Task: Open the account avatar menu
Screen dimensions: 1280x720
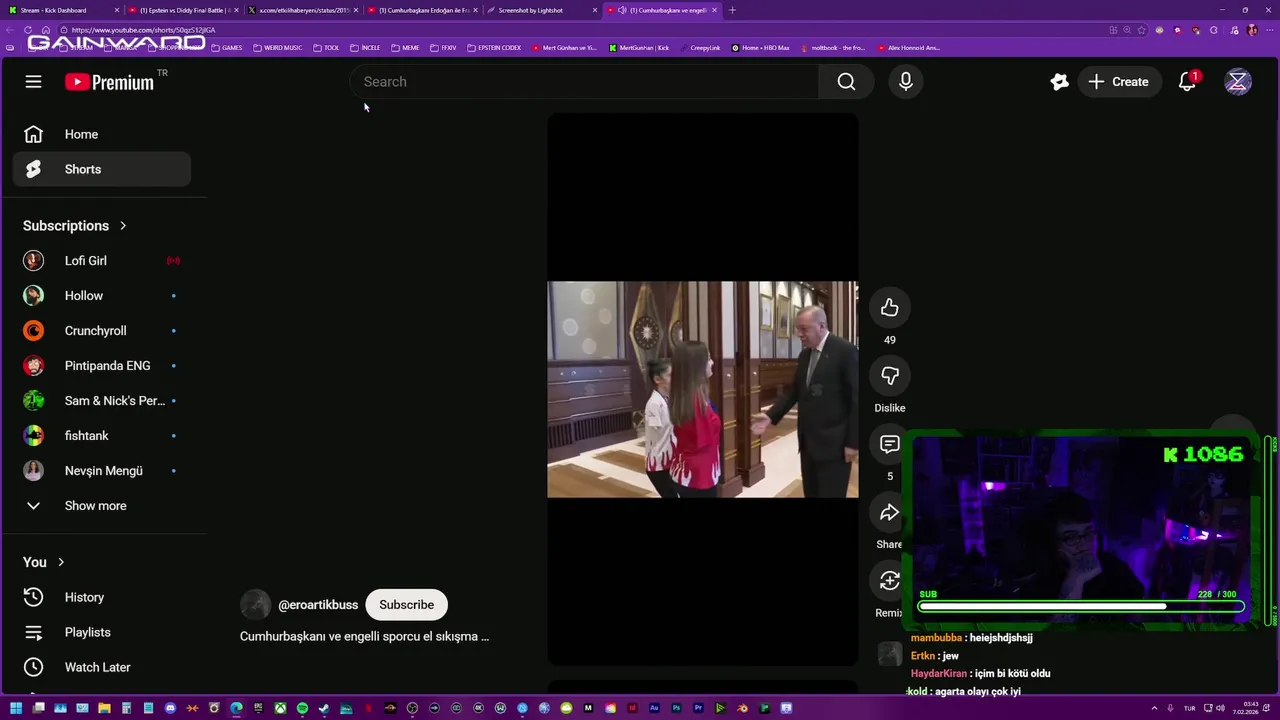Action: tap(1238, 82)
